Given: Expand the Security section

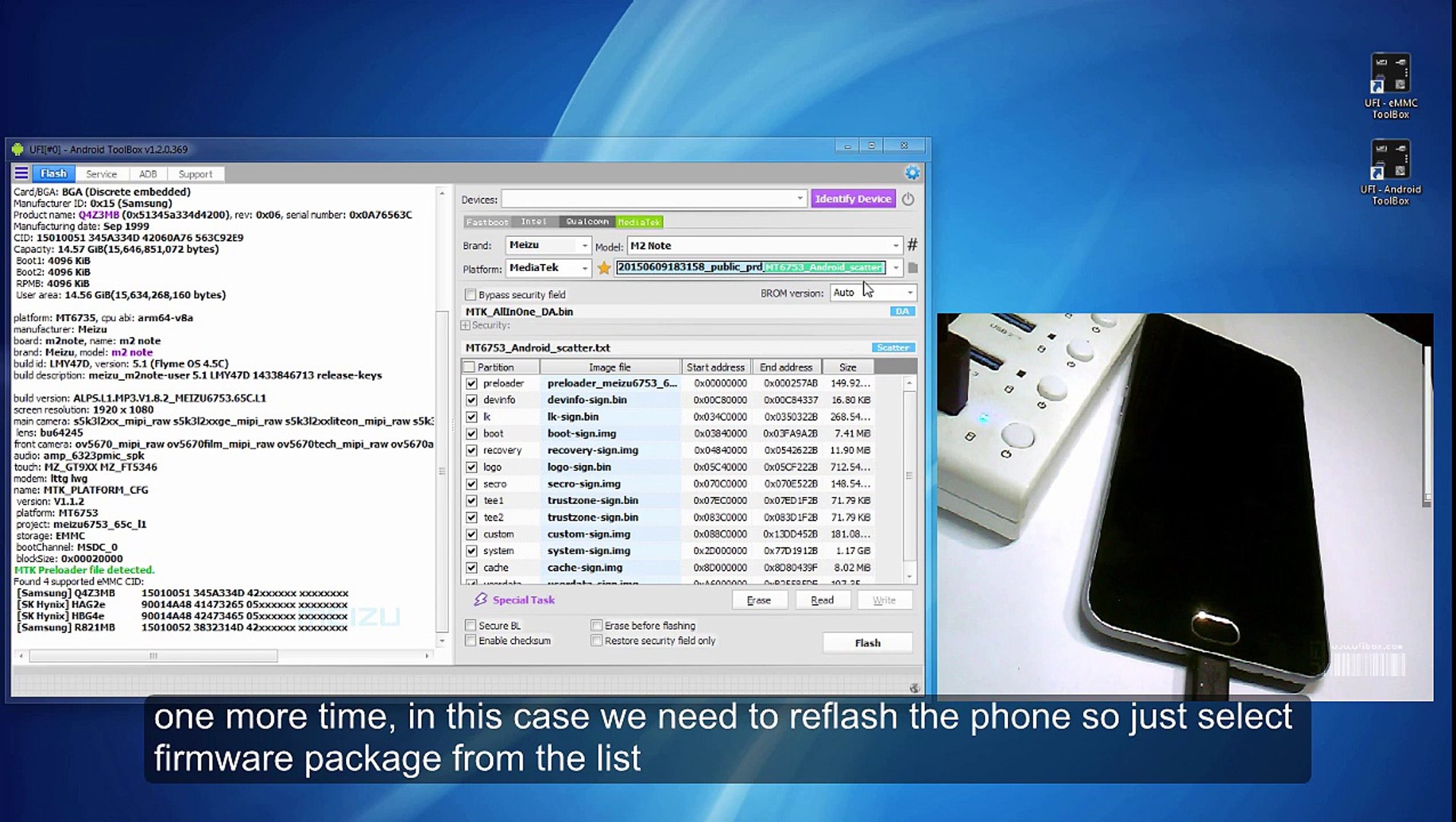Looking at the screenshot, I should pos(466,326).
